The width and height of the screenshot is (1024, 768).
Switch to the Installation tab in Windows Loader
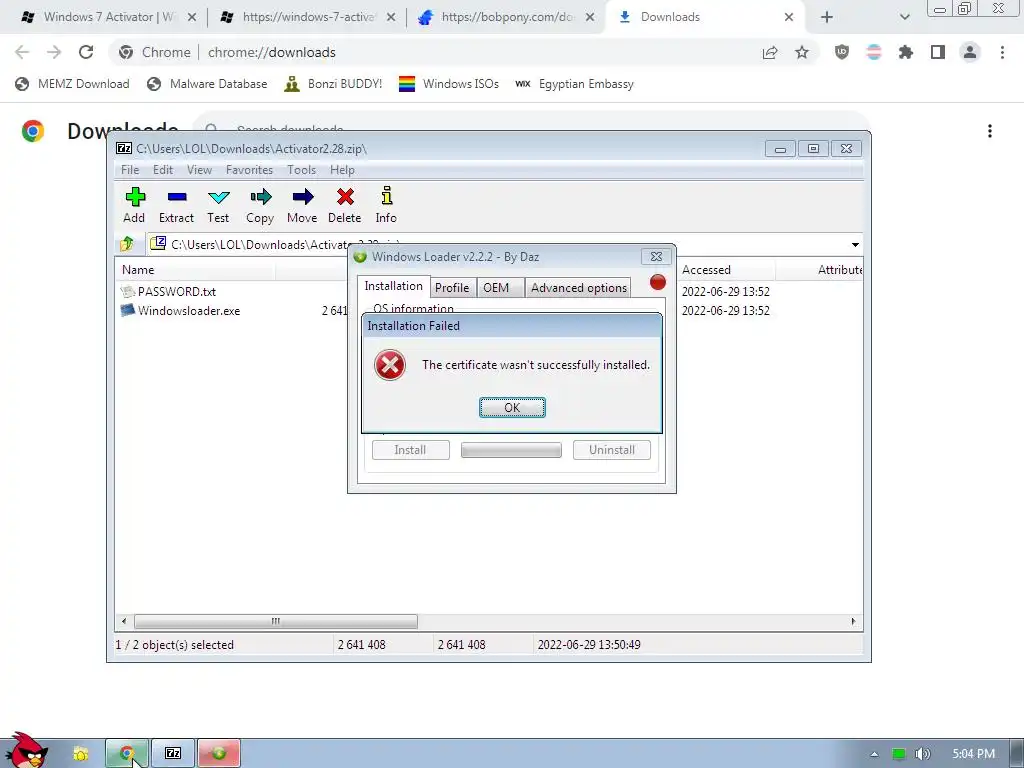click(394, 286)
